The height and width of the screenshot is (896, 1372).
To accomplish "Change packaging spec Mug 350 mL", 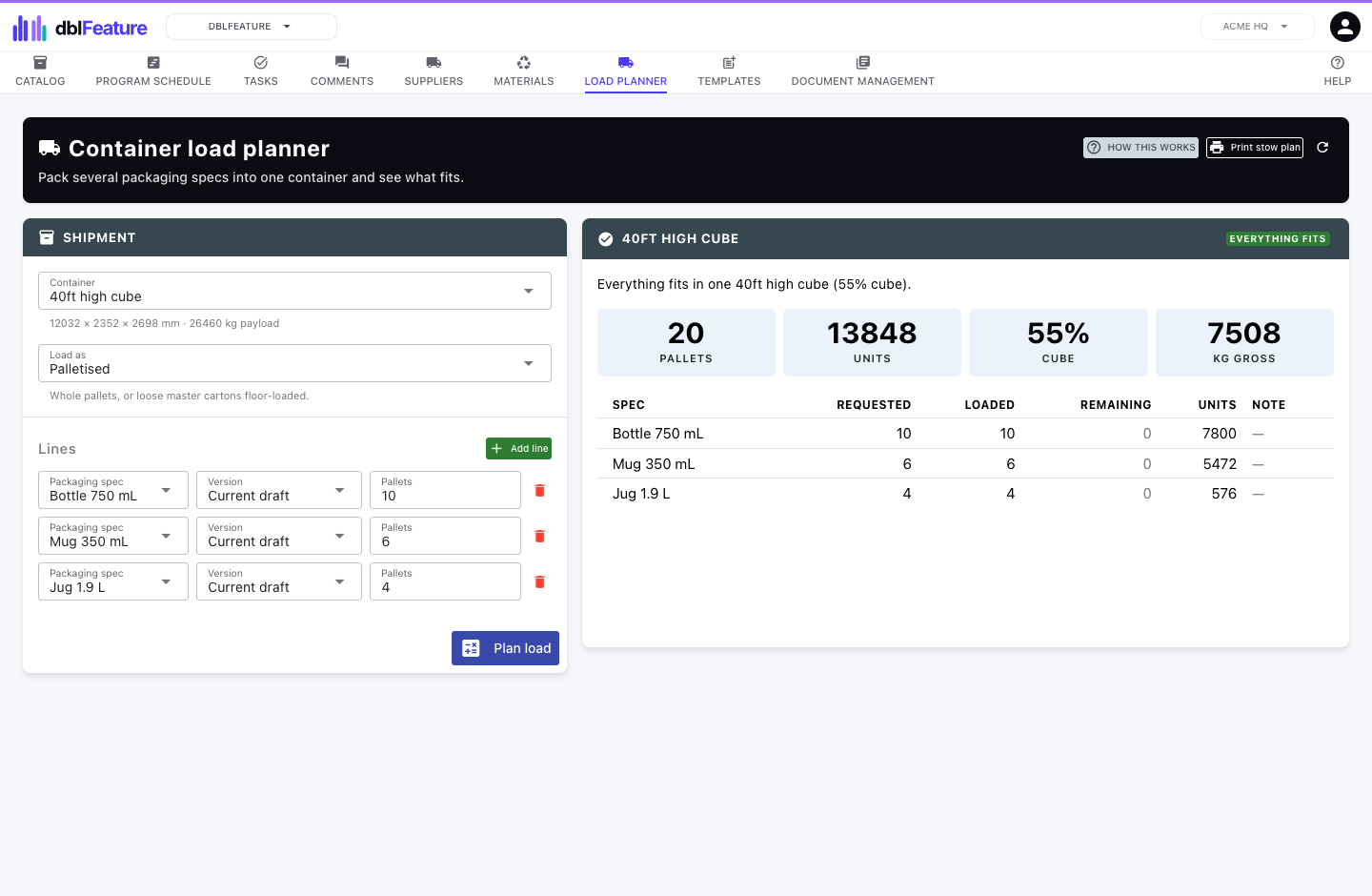I will click(113, 536).
